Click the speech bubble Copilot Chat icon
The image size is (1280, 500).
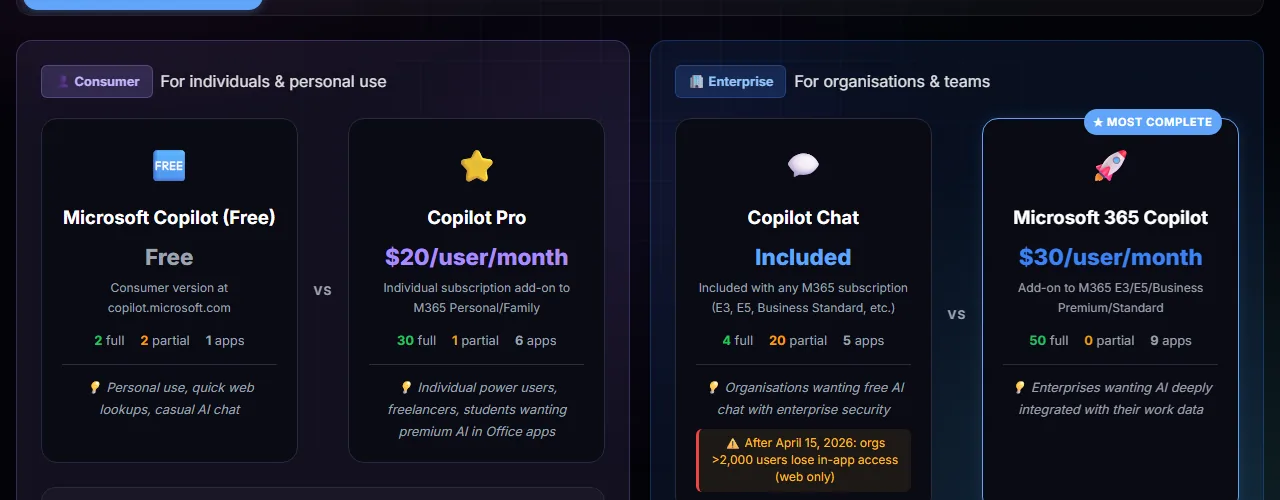(803, 166)
